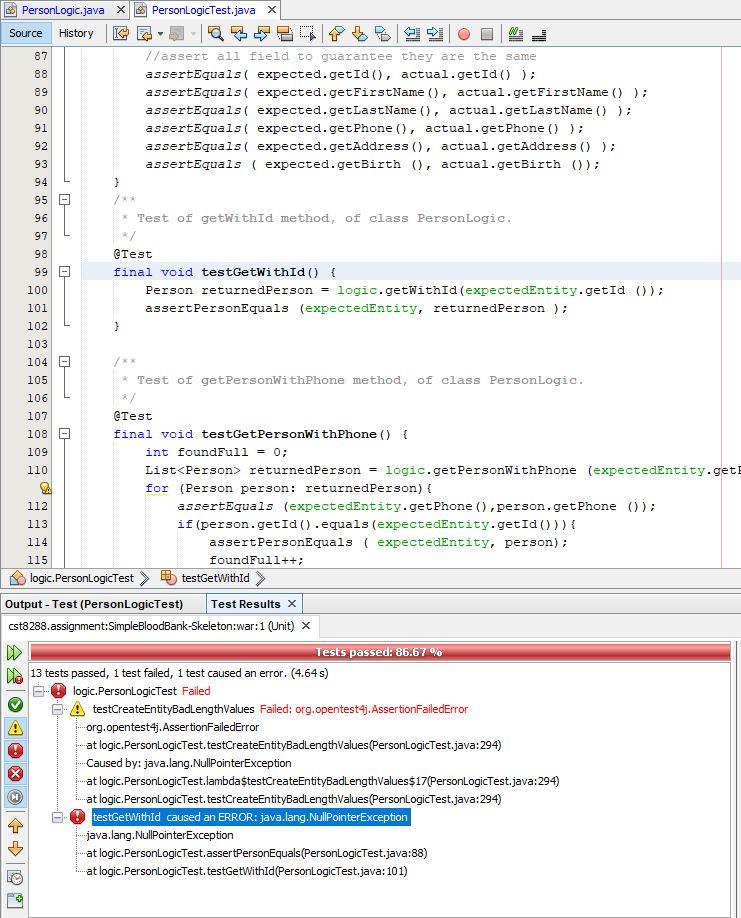This screenshot has height=918, width=741.
Task: Select PersonLogicTest.java editor tab
Action: pyautogui.click(x=204, y=10)
